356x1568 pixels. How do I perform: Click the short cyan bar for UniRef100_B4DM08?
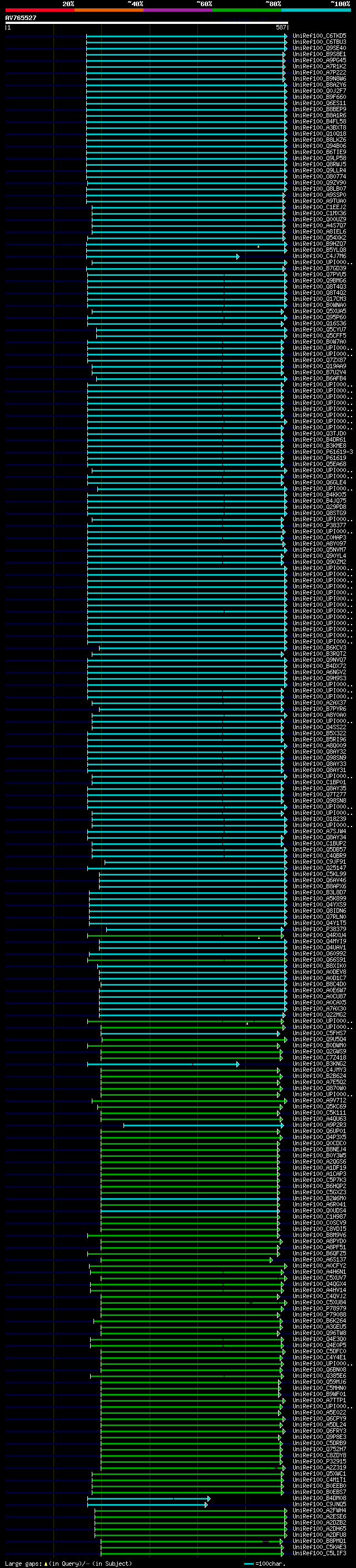(149, 1497)
